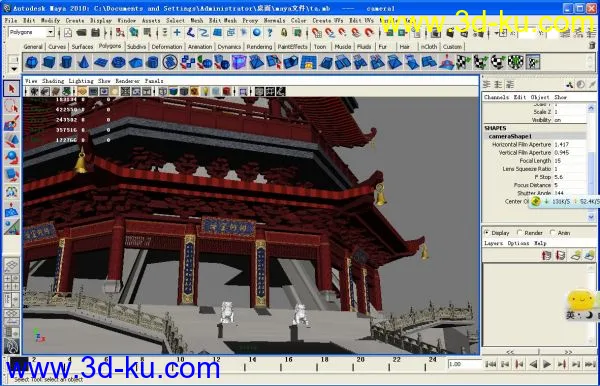Create a polygon cube from the shelf
The image size is (600, 386).
[49, 62]
